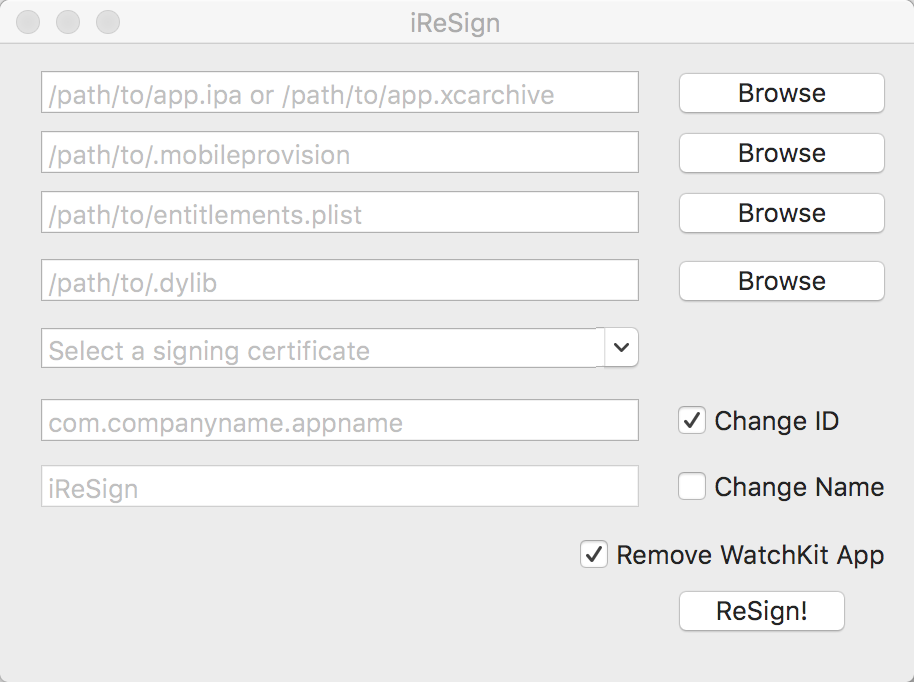Screen dimensions: 914x682
Task: Toggle the Change ID checkbox
Action: coord(692,421)
